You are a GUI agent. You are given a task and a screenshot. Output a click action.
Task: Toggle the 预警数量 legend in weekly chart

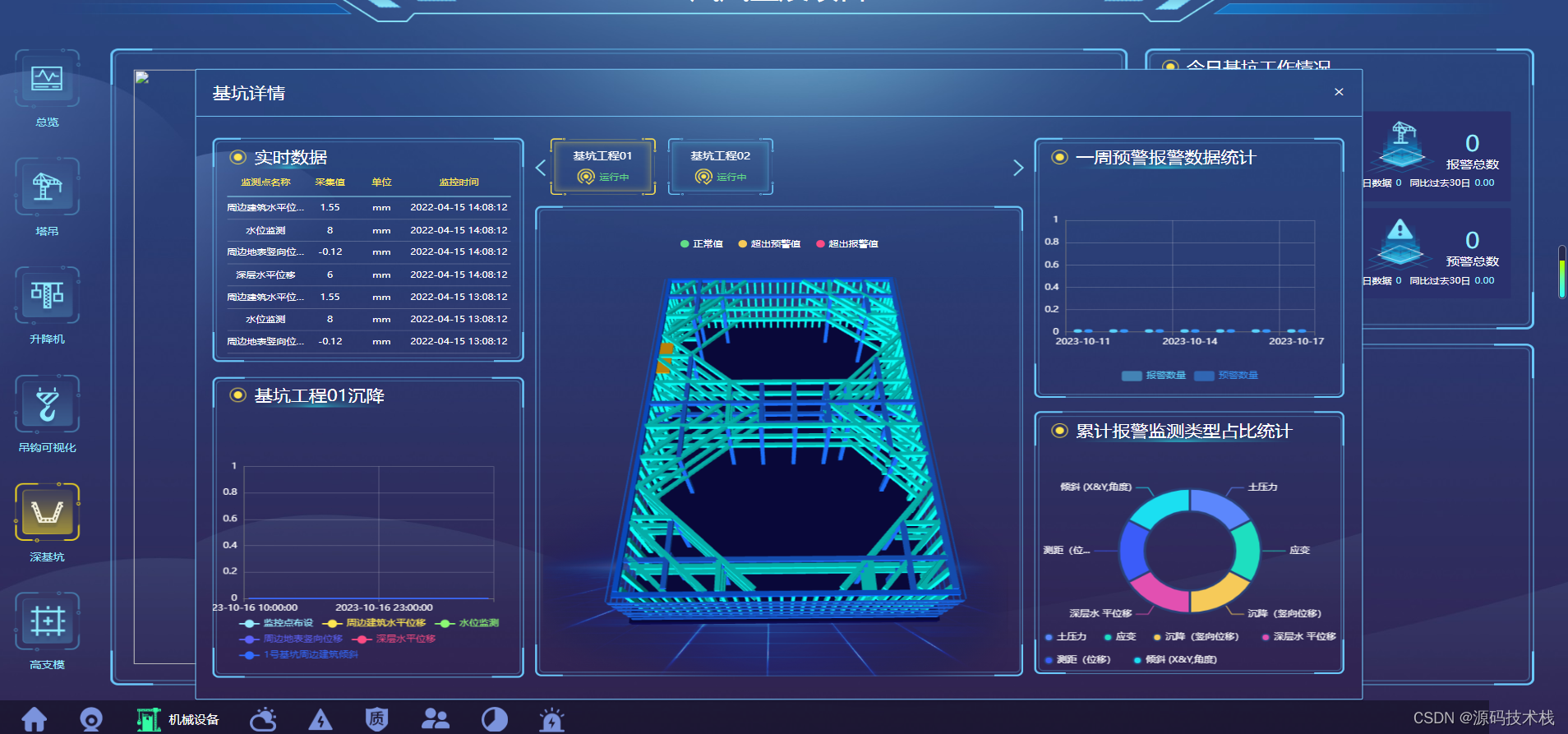pyautogui.click(x=1226, y=376)
